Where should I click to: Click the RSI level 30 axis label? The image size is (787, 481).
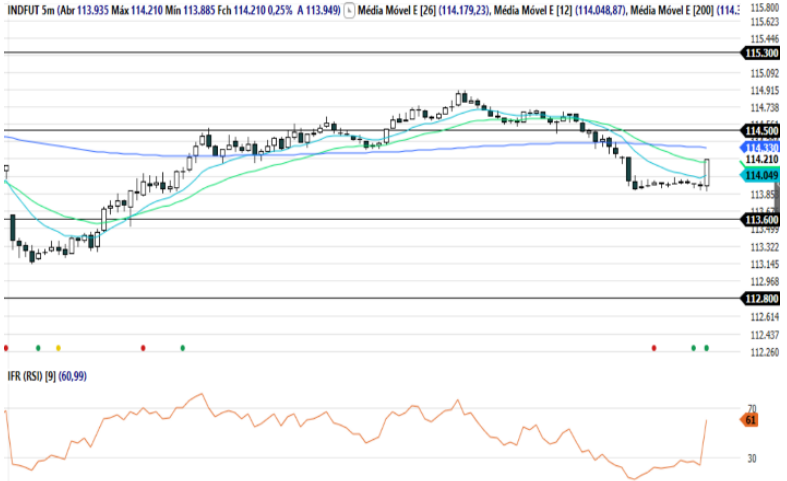[x=751, y=458]
